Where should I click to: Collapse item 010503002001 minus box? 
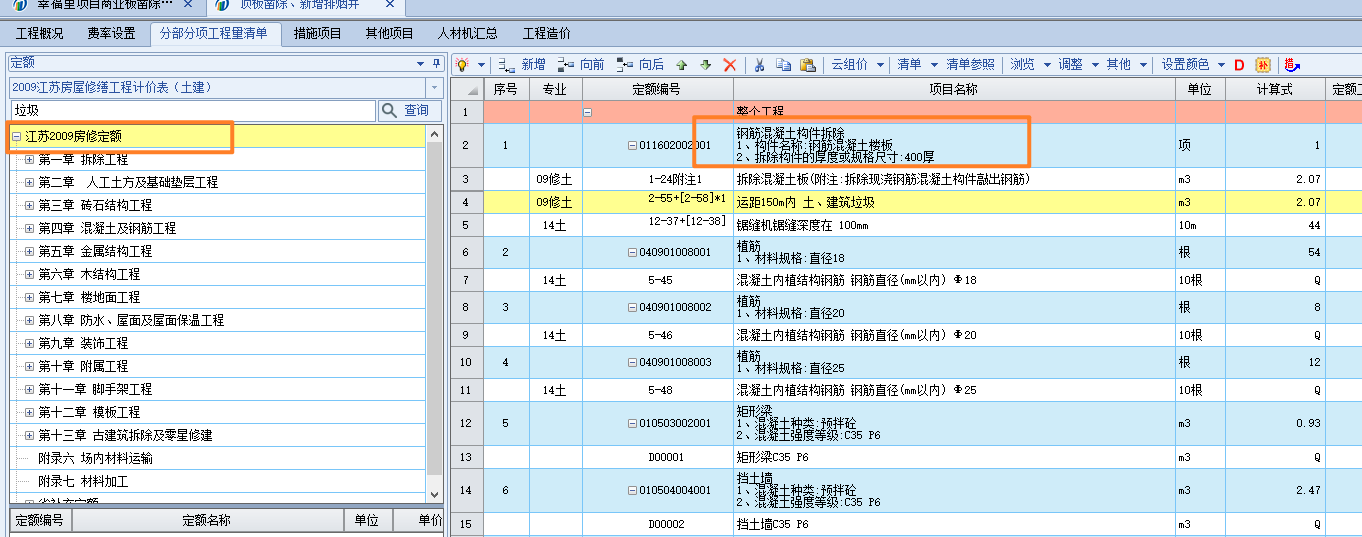(632, 423)
